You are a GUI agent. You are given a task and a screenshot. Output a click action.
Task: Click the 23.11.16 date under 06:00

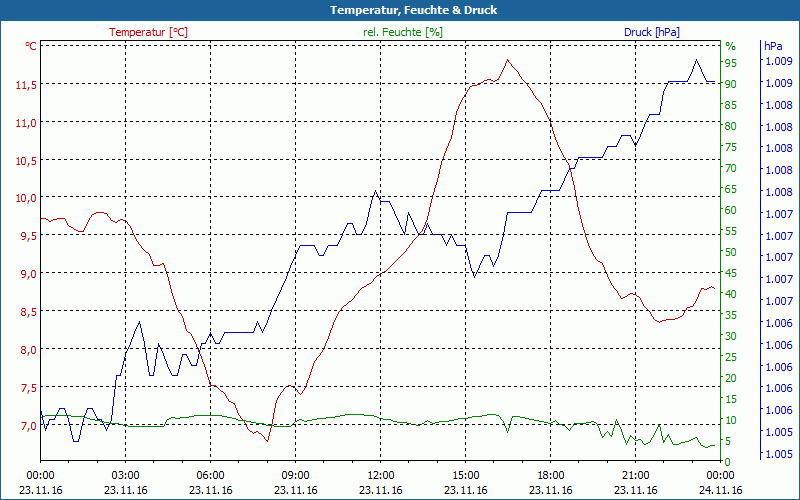tap(211, 490)
